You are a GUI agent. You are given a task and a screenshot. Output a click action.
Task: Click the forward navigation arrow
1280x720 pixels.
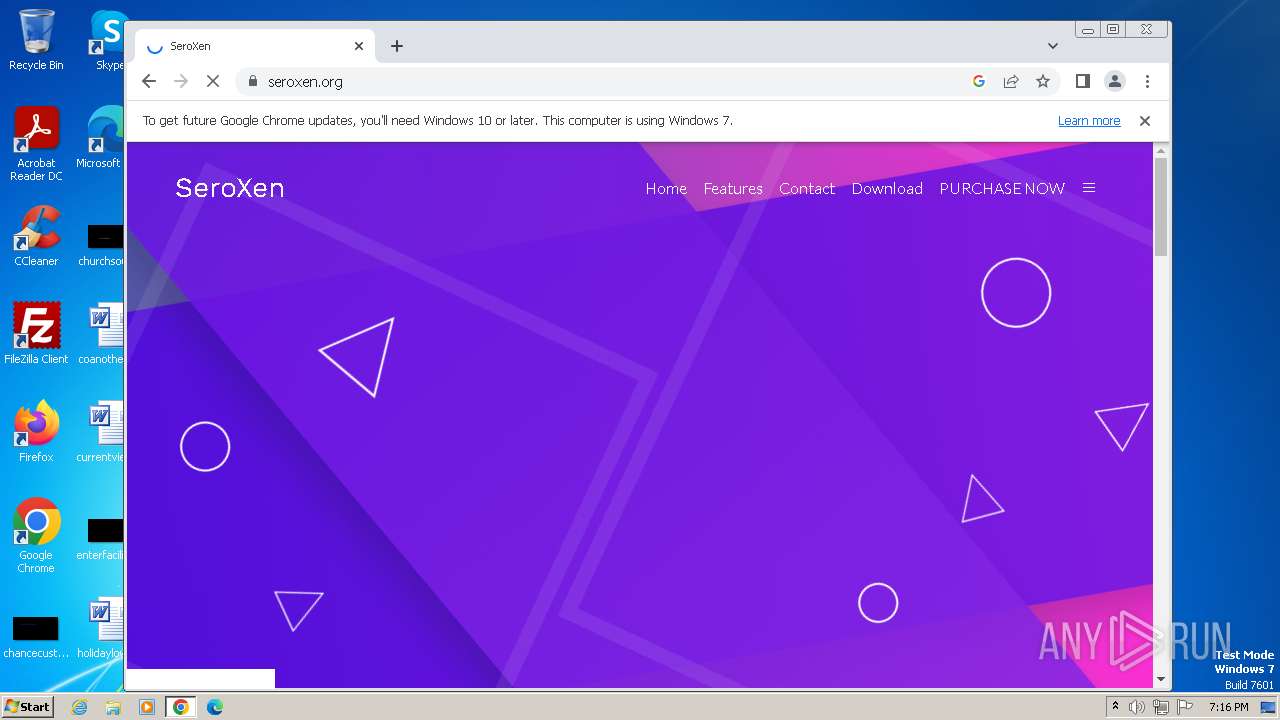181,82
